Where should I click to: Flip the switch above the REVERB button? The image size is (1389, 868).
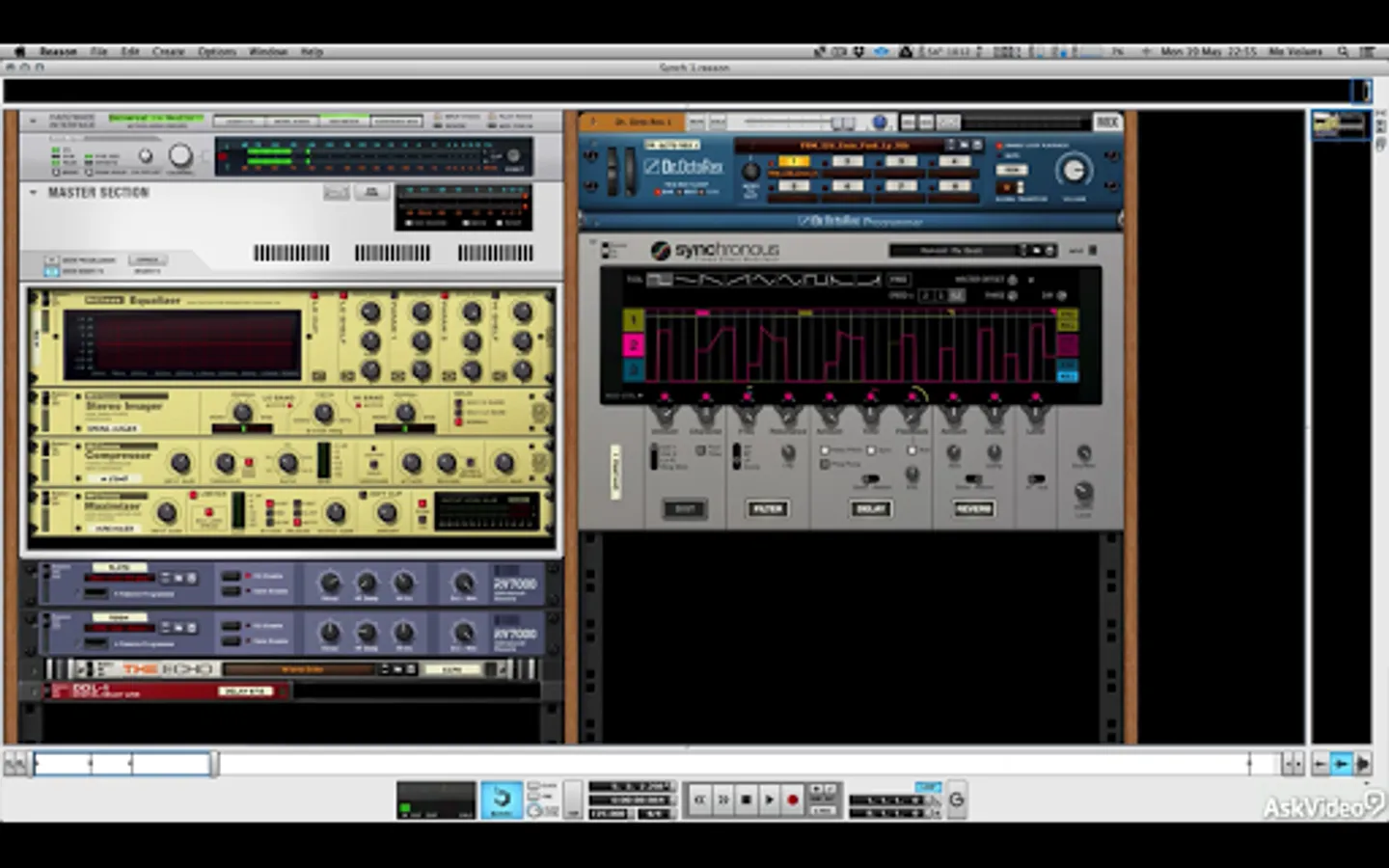[x=973, y=480]
